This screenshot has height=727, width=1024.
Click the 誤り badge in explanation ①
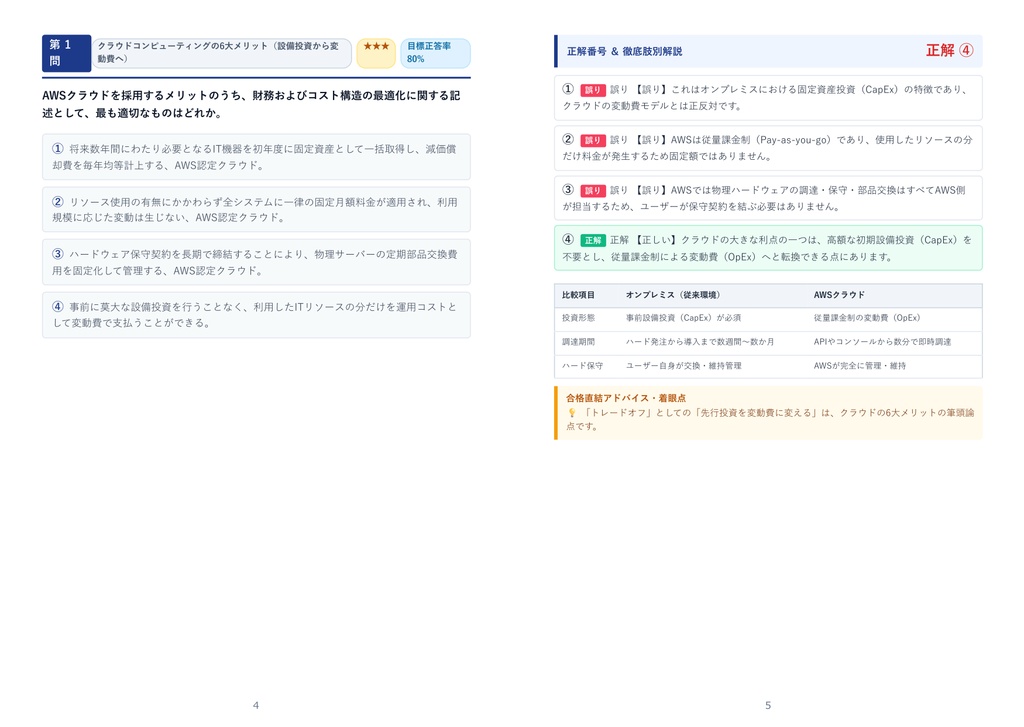[592, 90]
